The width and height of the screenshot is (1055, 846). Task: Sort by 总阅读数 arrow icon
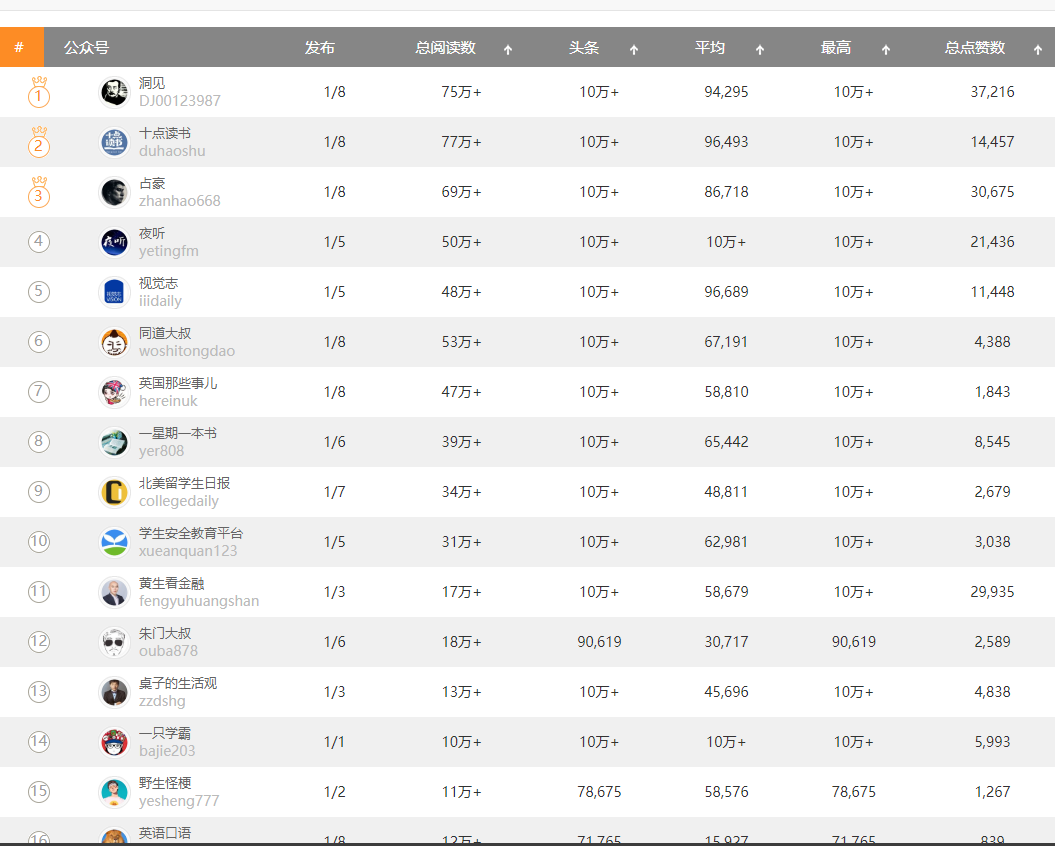508,49
